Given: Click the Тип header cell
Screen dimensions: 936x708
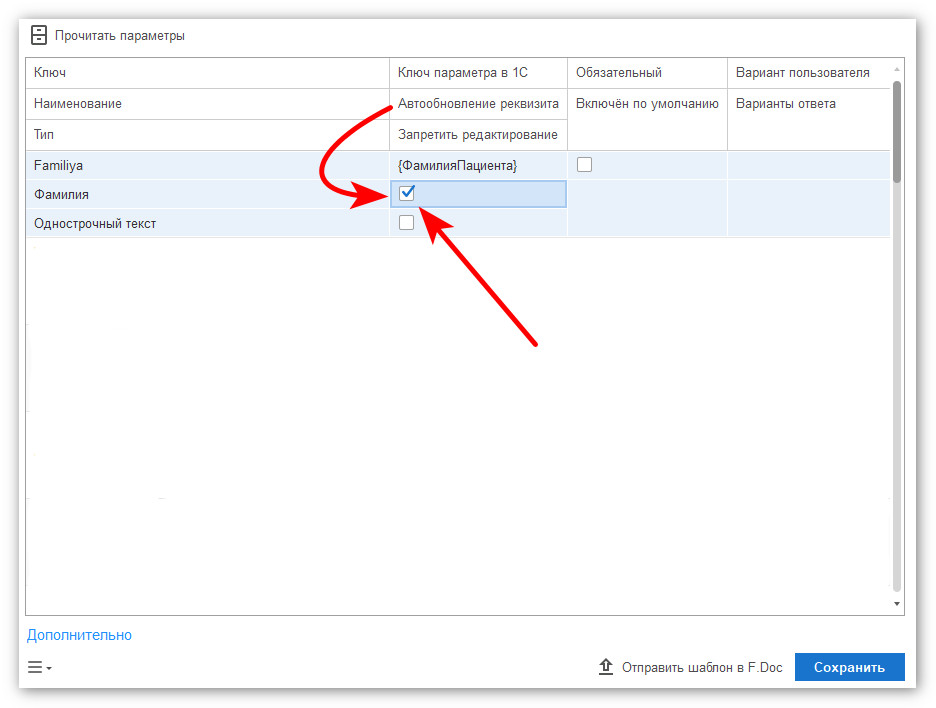Looking at the screenshot, I should [208, 135].
